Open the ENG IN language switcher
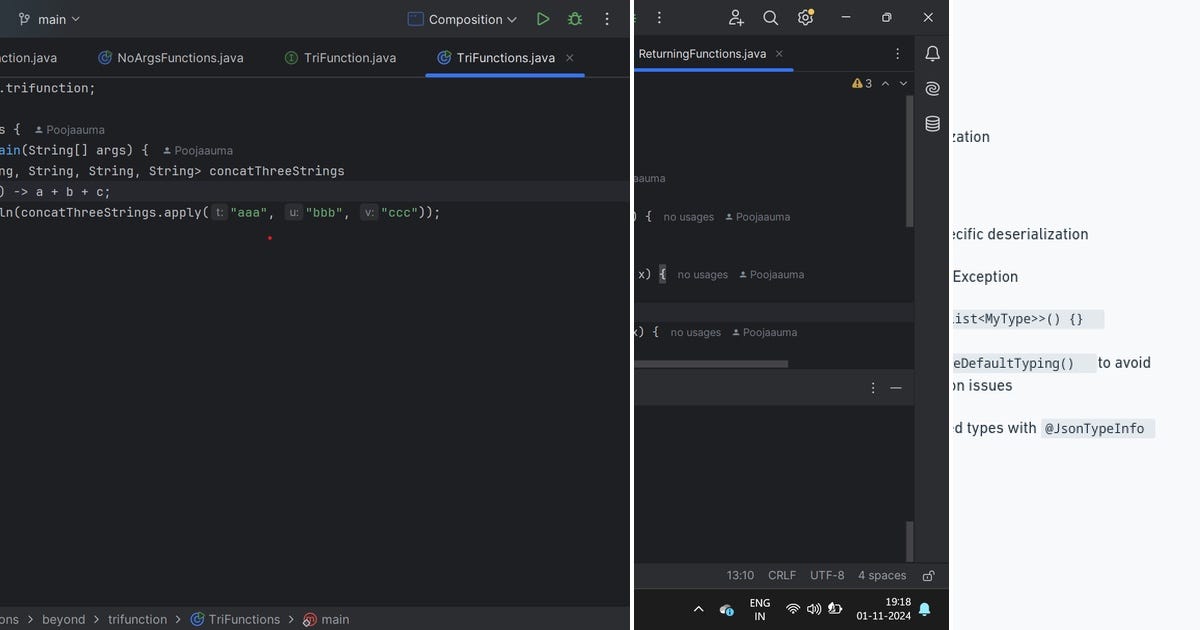This screenshot has width=1200, height=630. (x=760, y=609)
